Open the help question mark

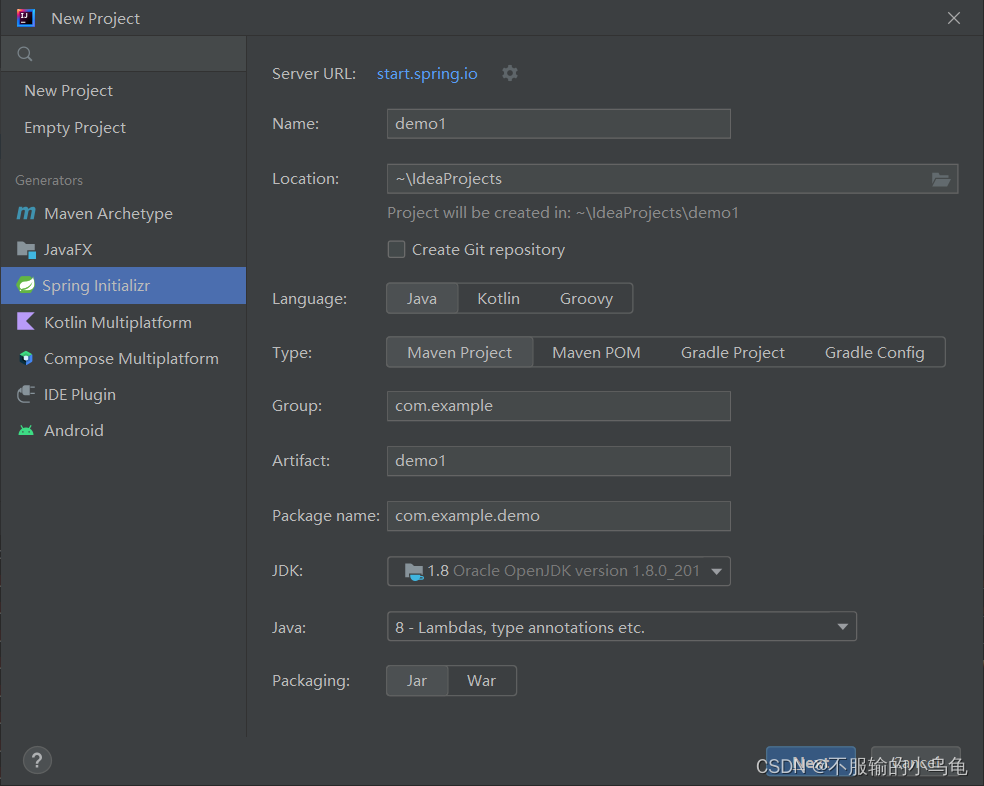pyautogui.click(x=37, y=760)
